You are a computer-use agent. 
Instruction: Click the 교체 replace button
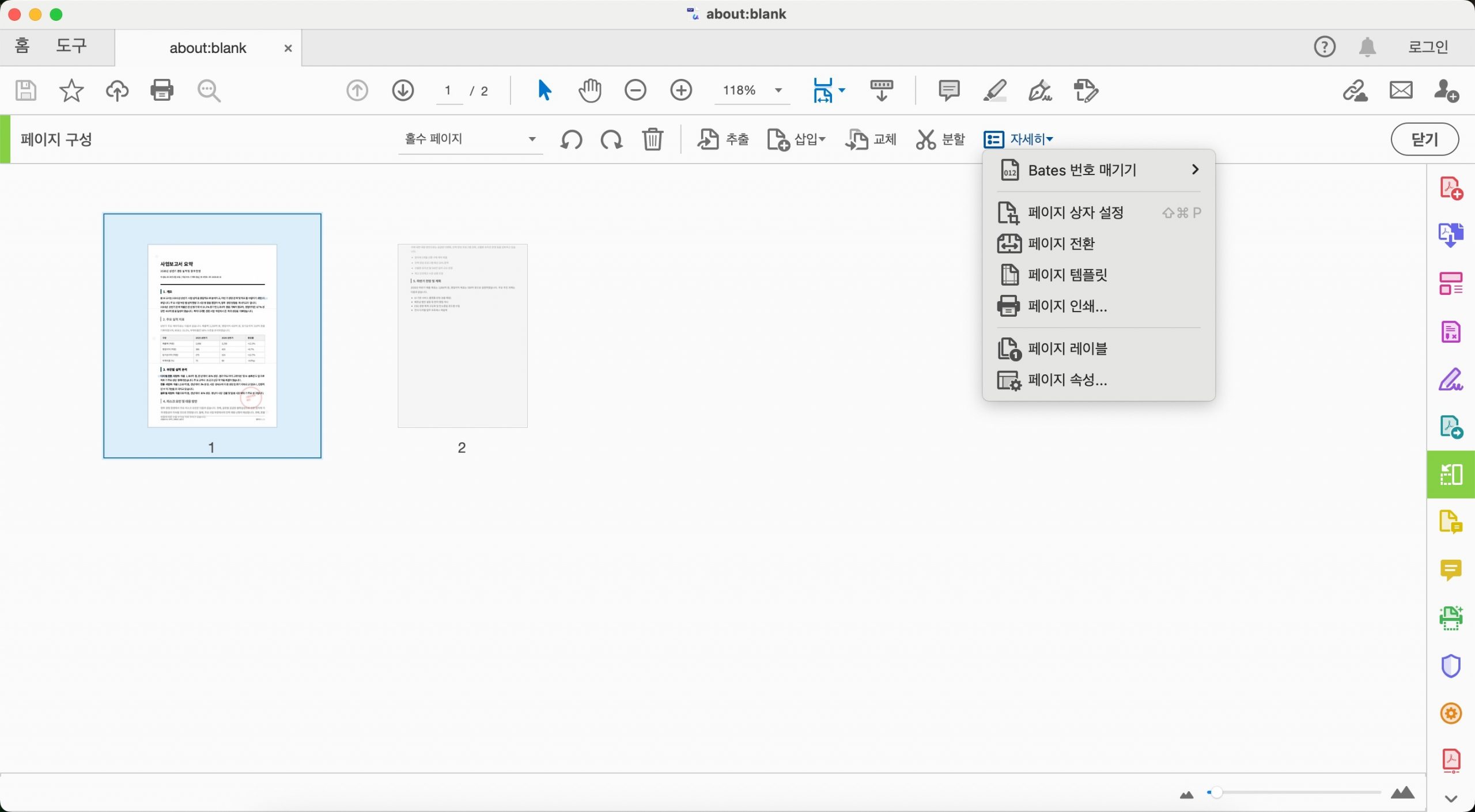coord(871,139)
